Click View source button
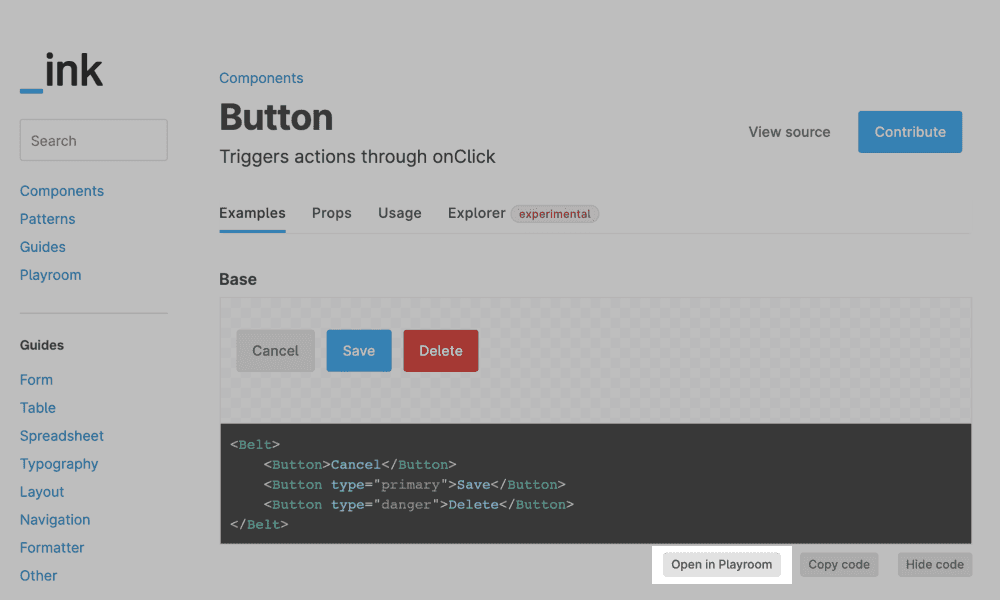 point(789,132)
